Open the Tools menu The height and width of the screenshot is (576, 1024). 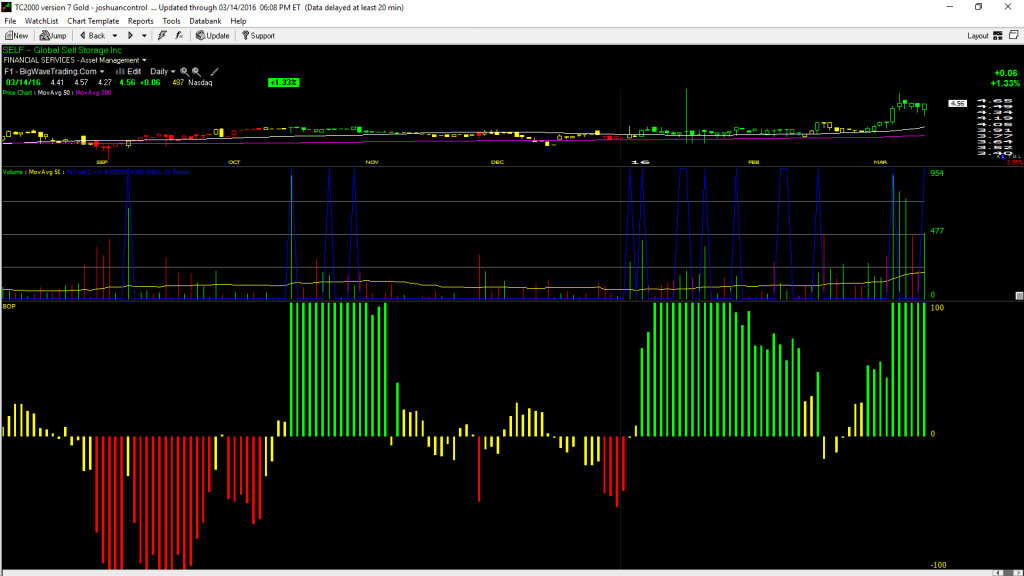click(171, 21)
